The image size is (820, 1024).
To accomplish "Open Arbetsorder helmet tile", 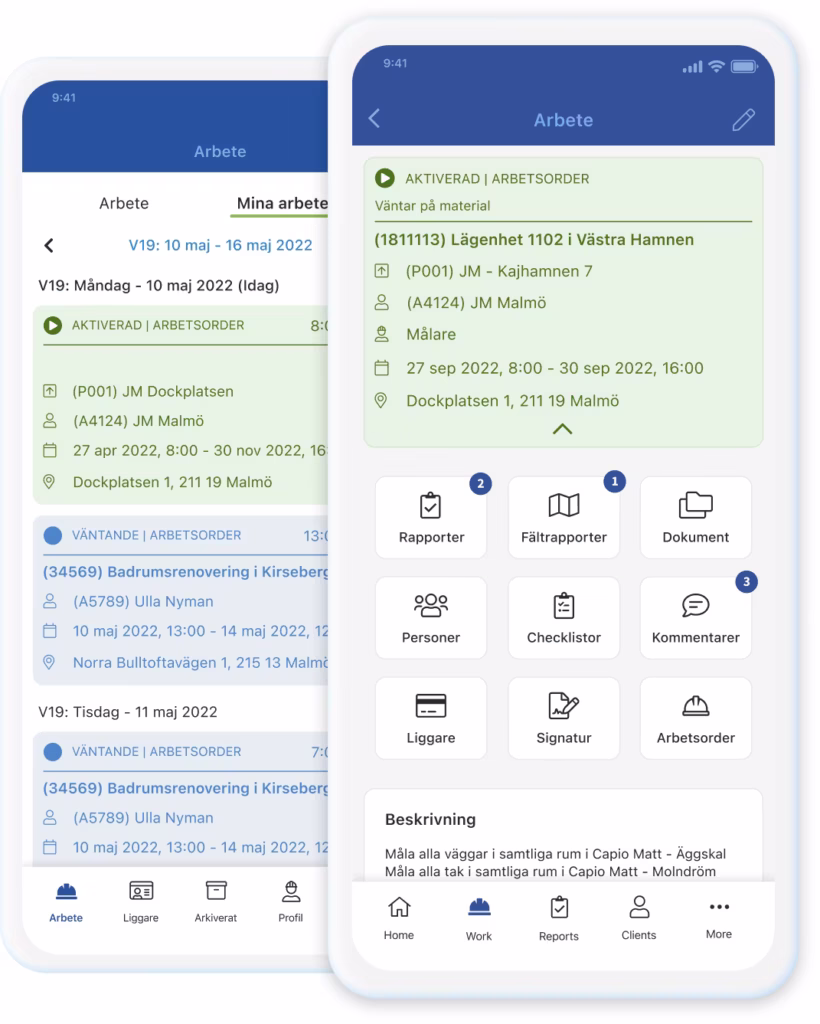I will click(x=695, y=718).
